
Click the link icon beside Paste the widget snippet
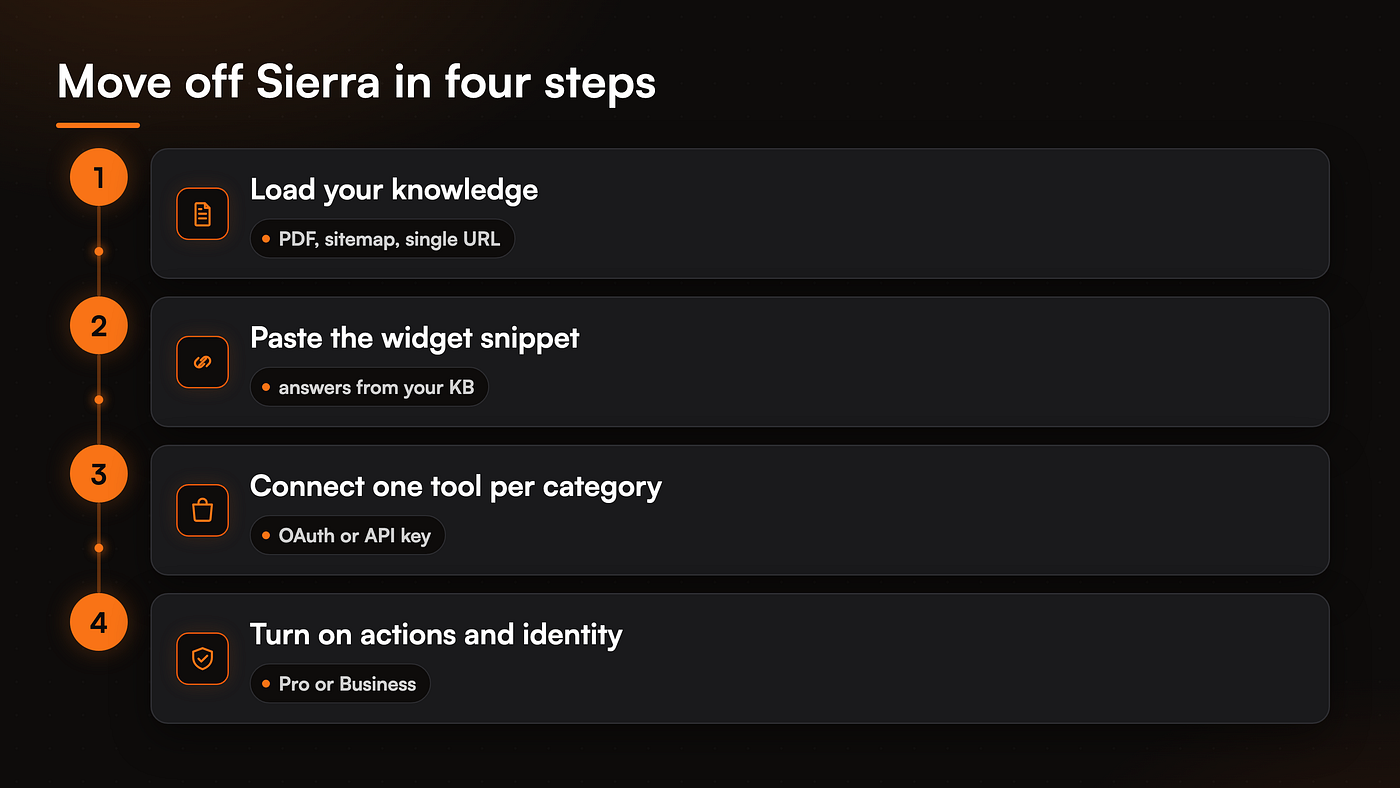[203, 362]
